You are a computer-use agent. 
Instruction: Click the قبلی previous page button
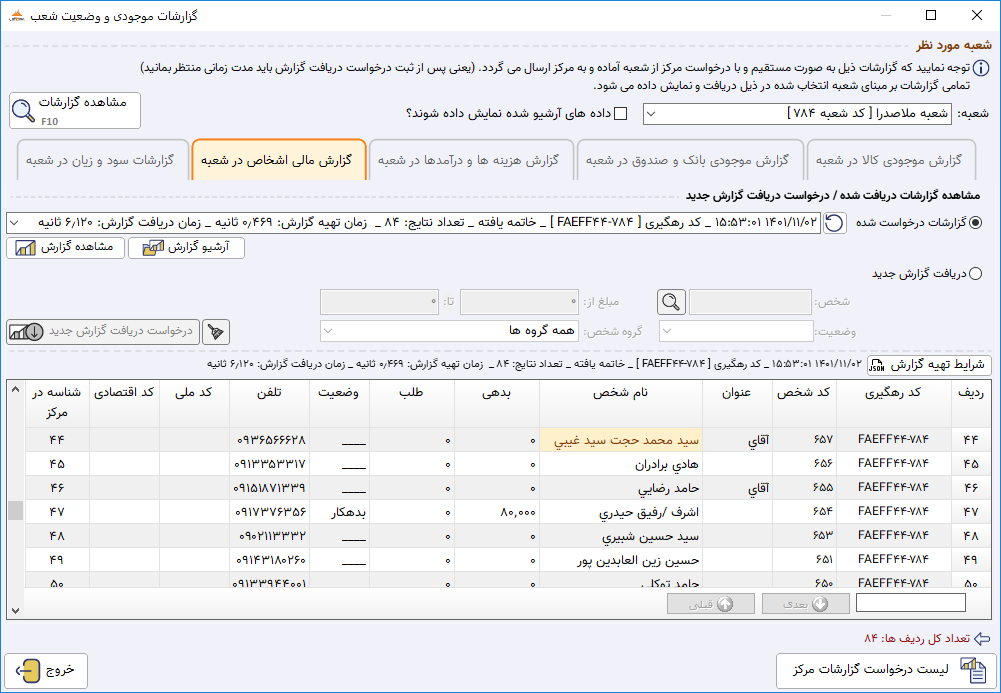click(x=711, y=604)
